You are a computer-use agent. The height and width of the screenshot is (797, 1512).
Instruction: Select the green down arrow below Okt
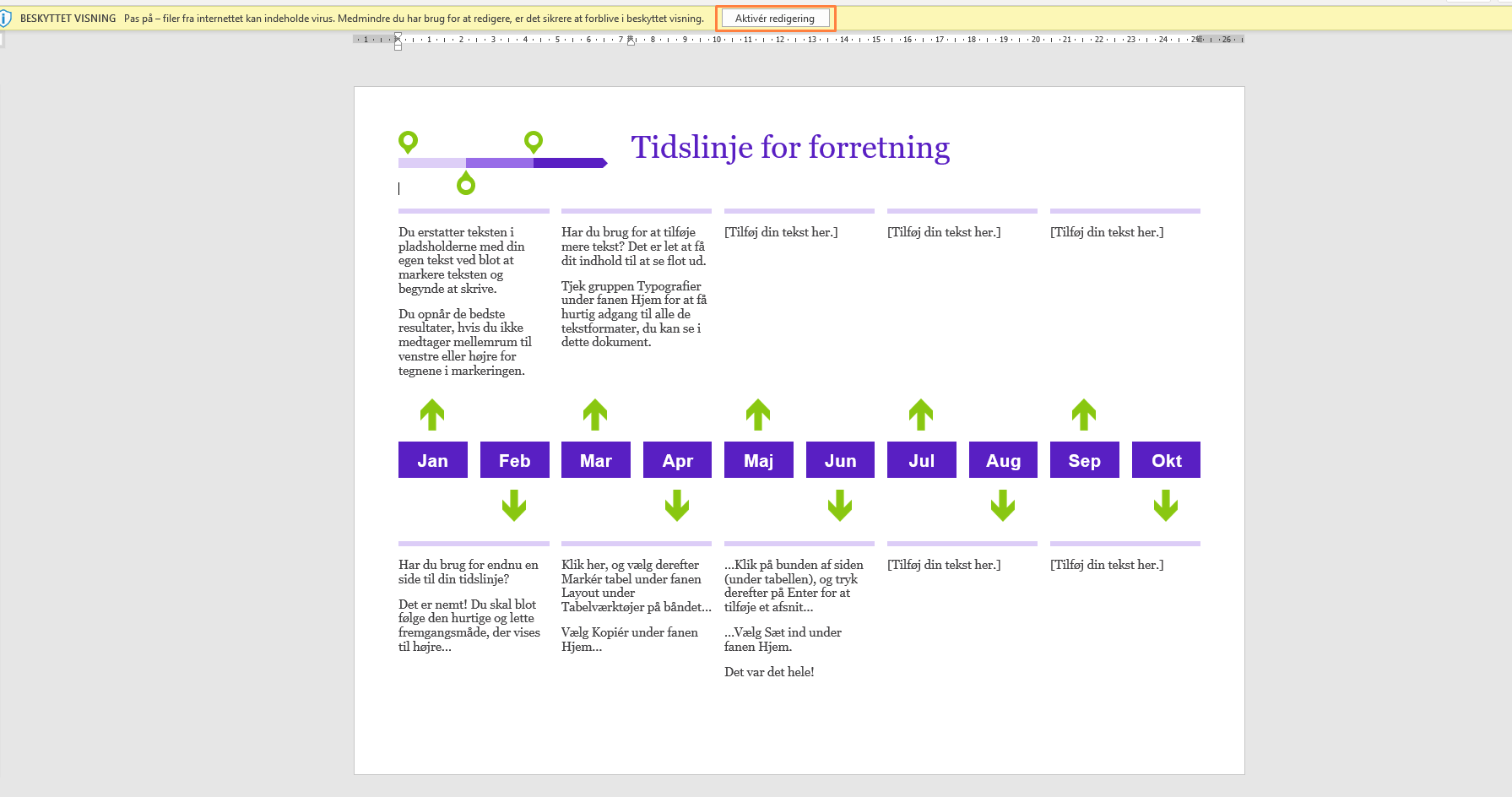(1166, 506)
